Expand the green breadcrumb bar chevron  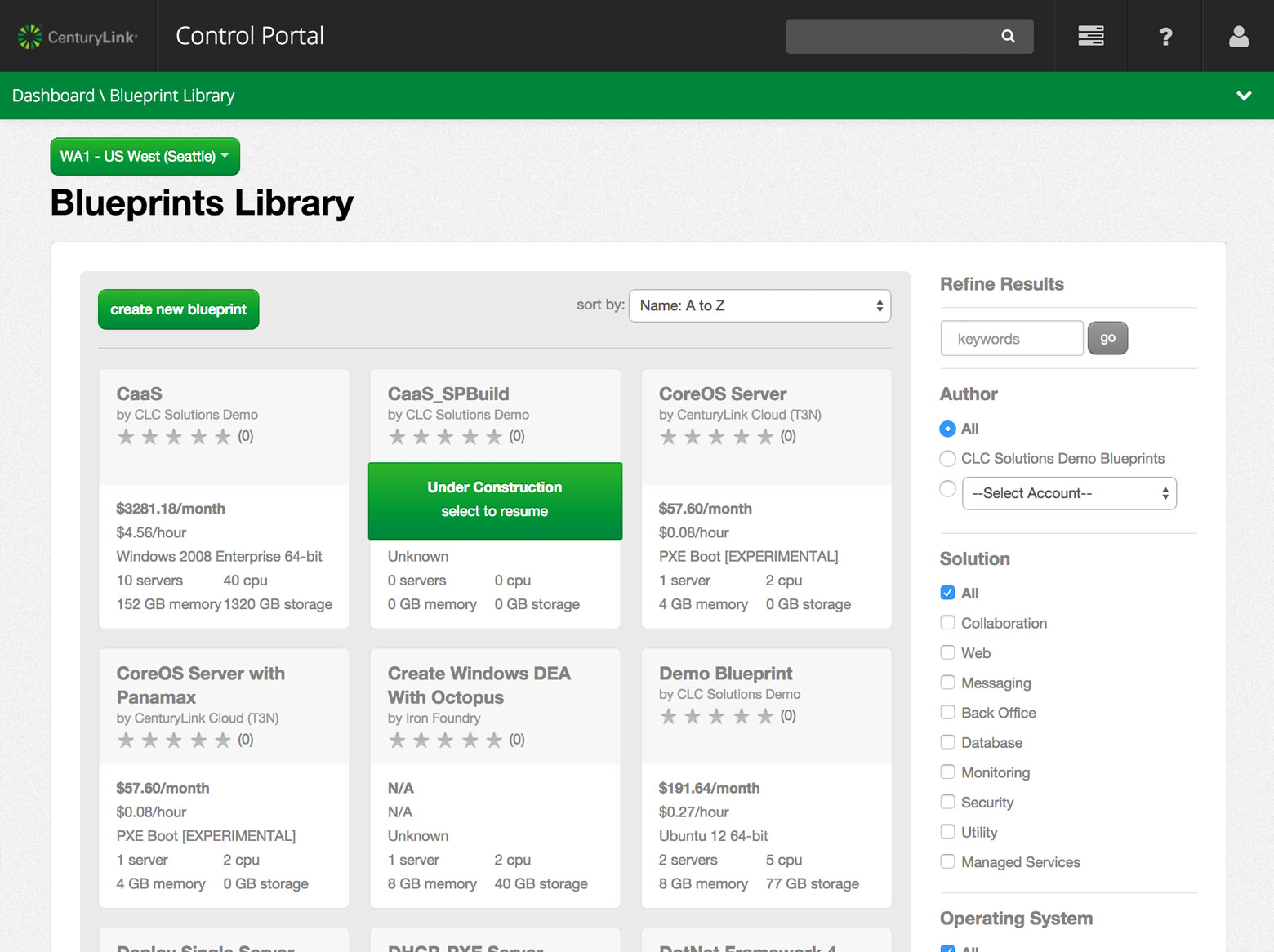tap(1244, 96)
